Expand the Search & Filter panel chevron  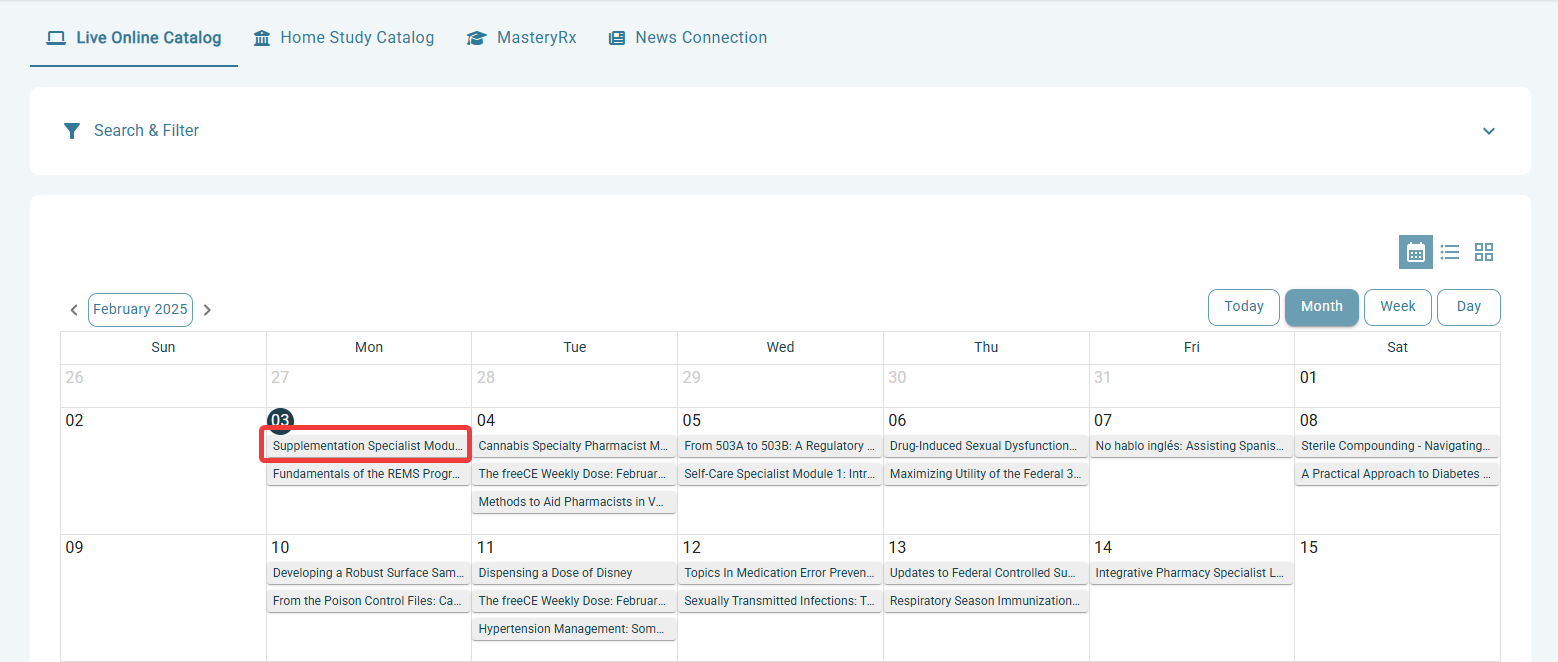[1488, 131]
